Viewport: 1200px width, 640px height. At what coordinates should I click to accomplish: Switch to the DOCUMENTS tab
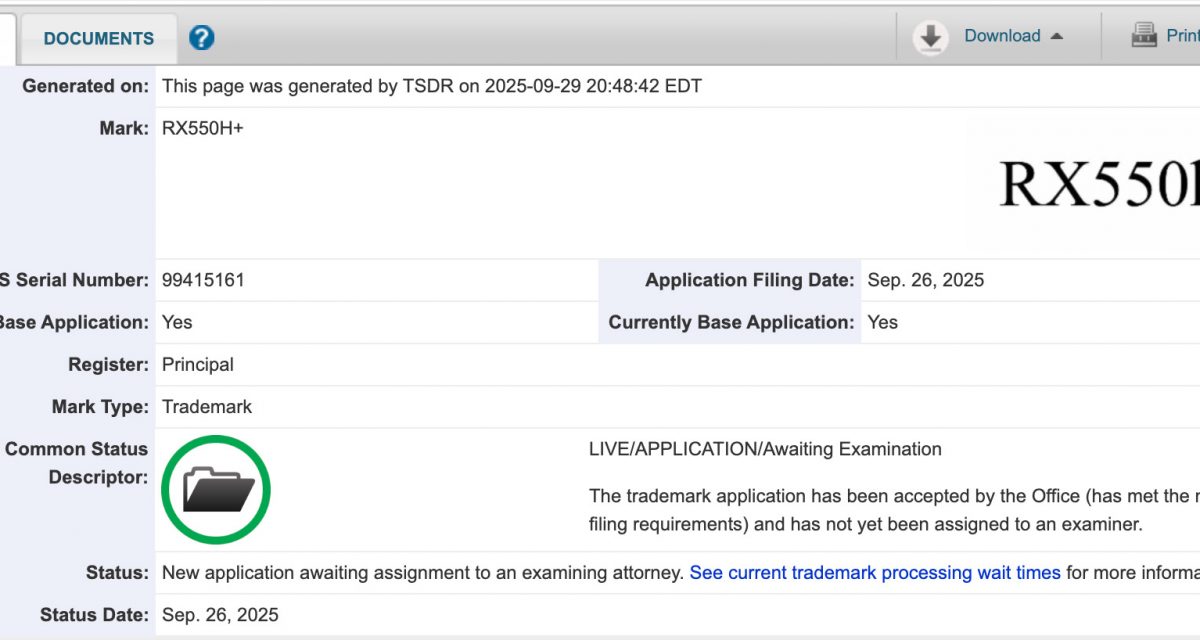[99, 39]
